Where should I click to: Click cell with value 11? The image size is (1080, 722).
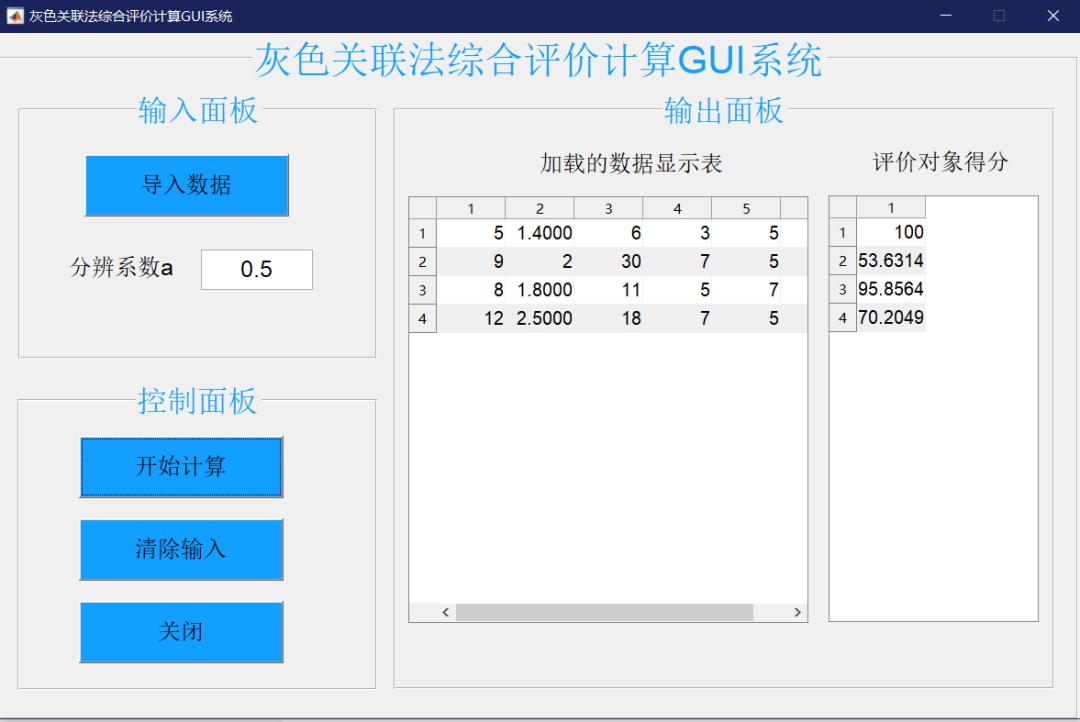coord(608,290)
